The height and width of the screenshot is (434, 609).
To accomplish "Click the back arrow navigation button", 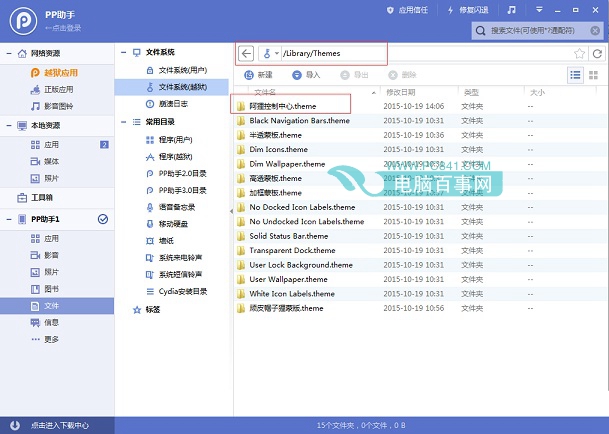I will coord(246,53).
